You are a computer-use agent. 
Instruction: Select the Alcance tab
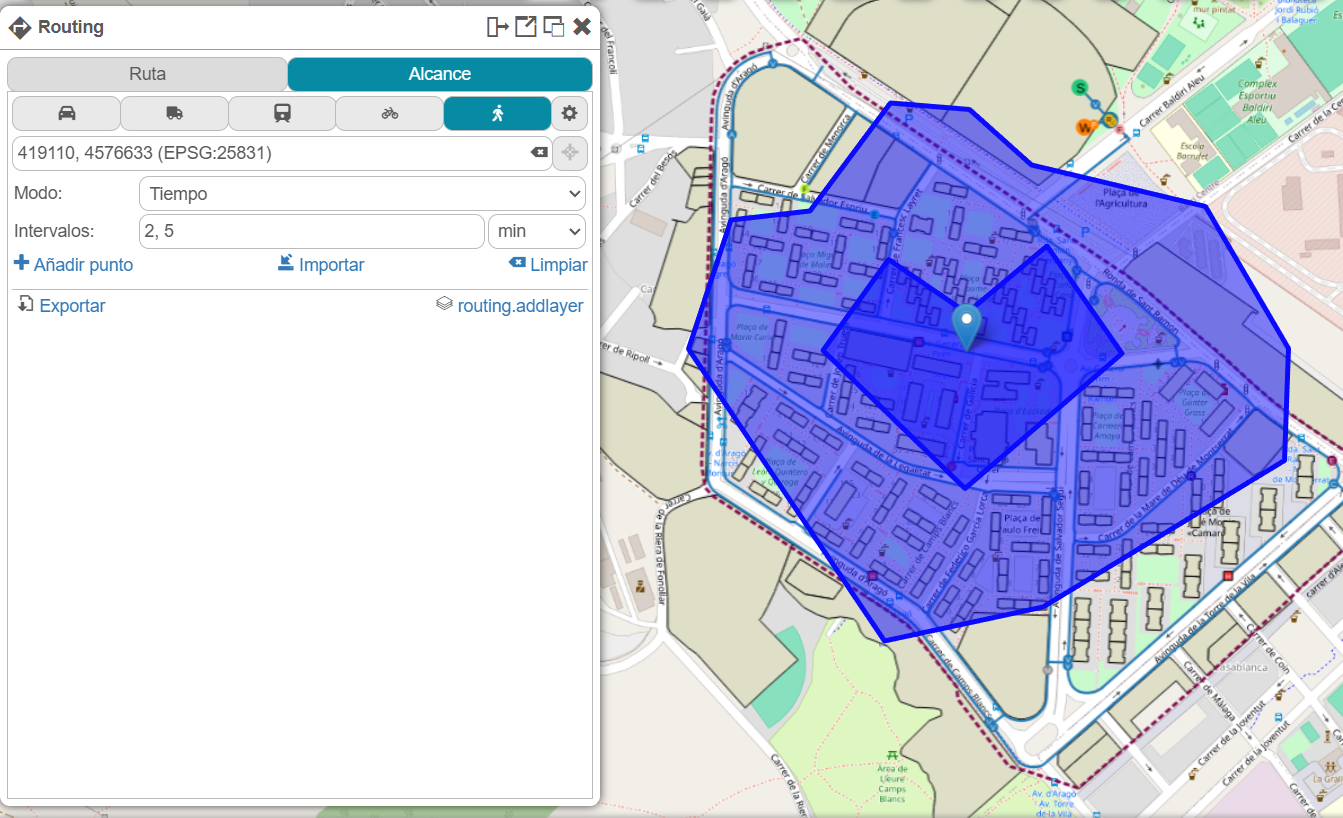point(439,74)
